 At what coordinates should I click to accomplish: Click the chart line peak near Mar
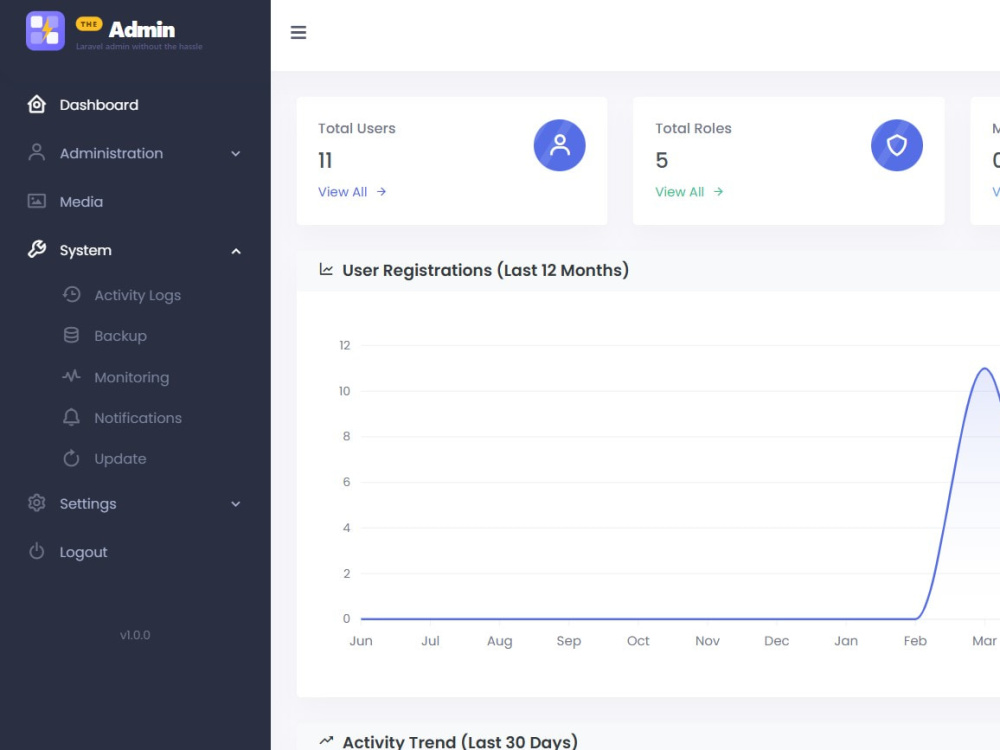coord(984,369)
